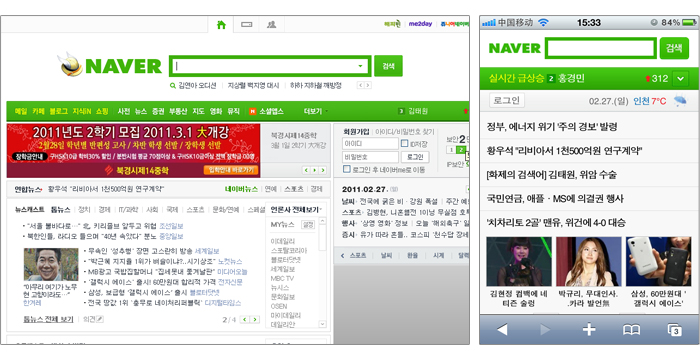Switch to the 톱뉴스 newscast tab
Image resolution: width=700 pixels, height=363 pixels.
[60, 209]
